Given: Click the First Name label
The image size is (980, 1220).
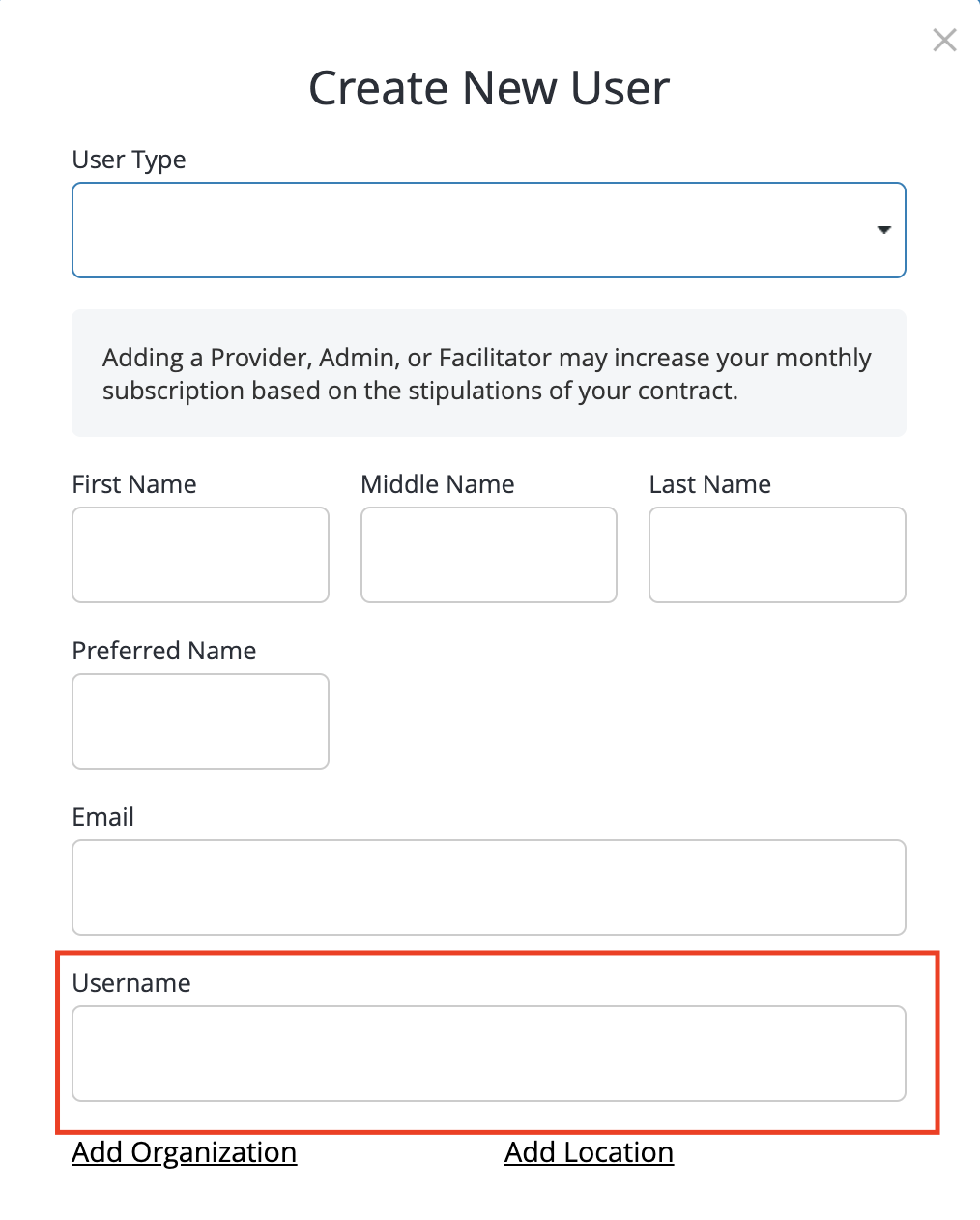Looking at the screenshot, I should 134,484.
